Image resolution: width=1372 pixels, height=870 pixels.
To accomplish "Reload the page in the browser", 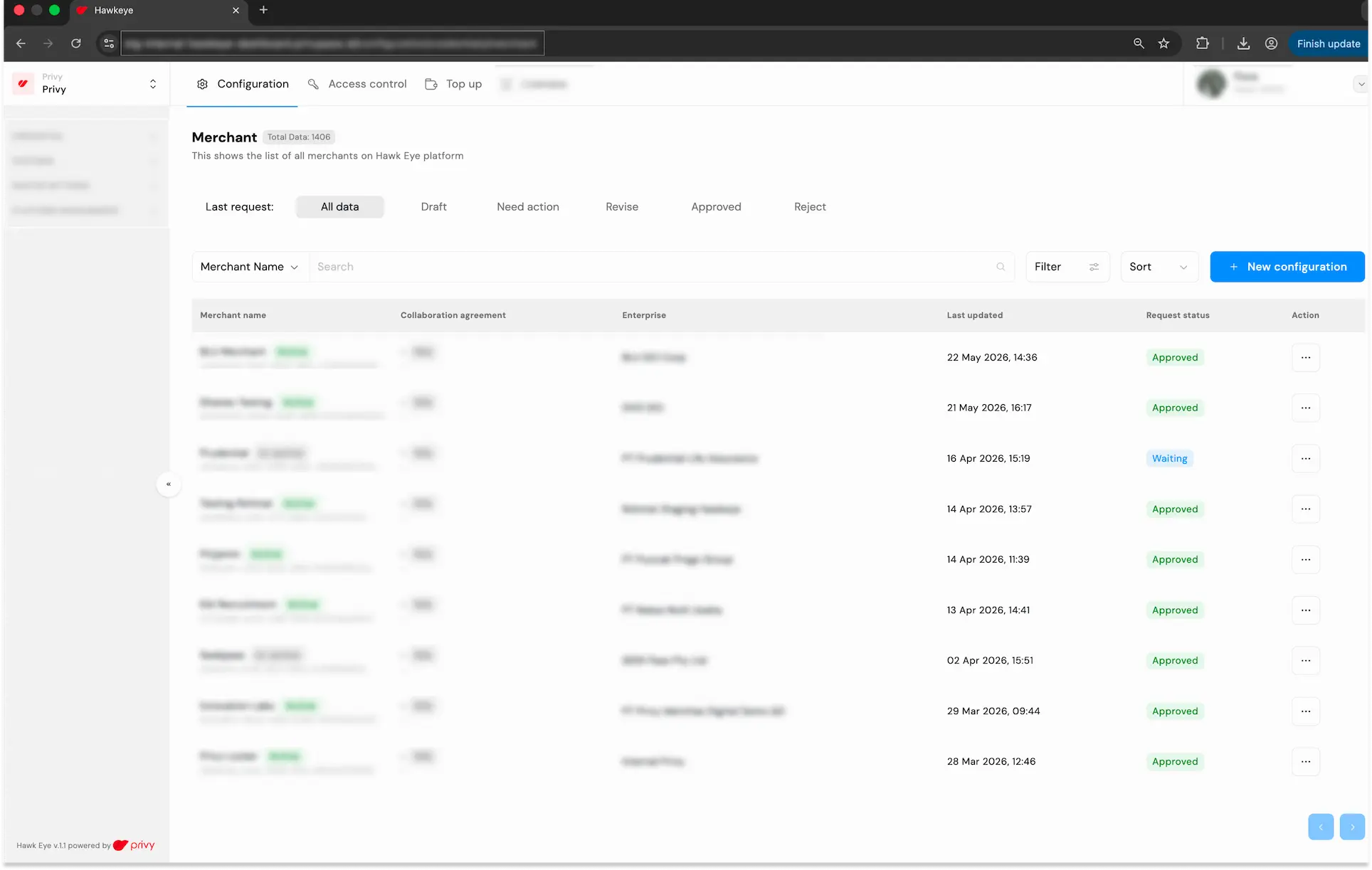I will 76,43.
